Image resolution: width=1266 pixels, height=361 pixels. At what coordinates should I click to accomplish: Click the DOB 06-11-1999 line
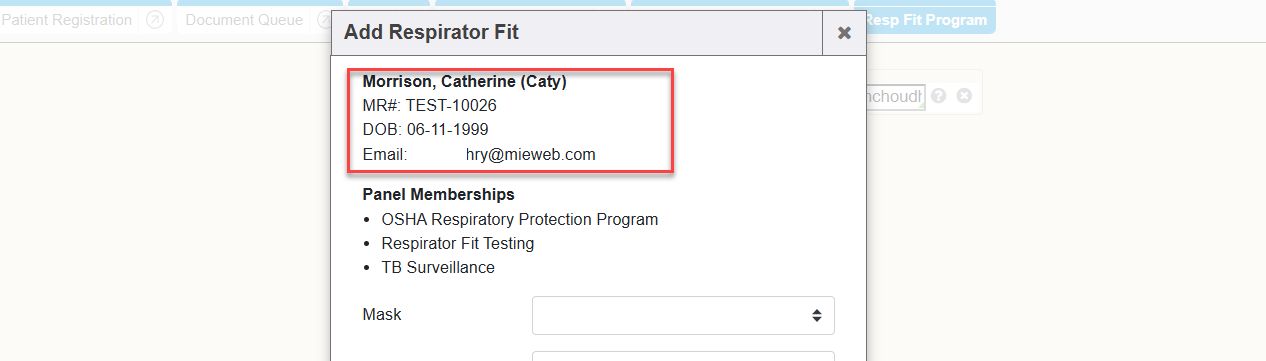pos(425,130)
